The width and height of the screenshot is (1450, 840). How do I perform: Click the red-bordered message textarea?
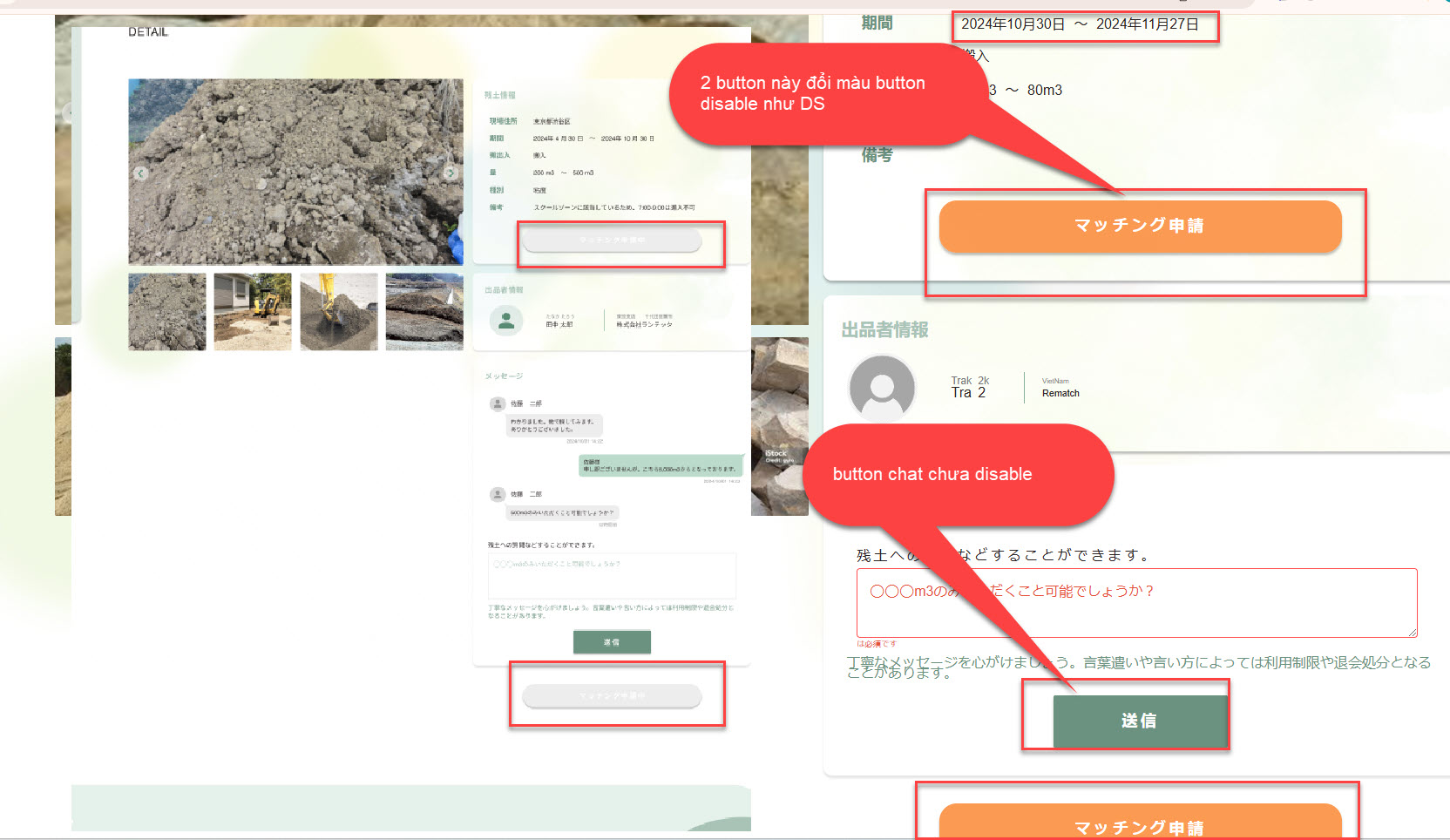point(1136,603)
